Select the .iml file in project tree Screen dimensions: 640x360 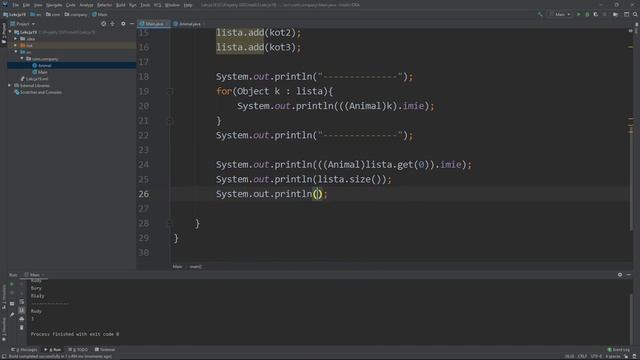[x=34, y=79]
